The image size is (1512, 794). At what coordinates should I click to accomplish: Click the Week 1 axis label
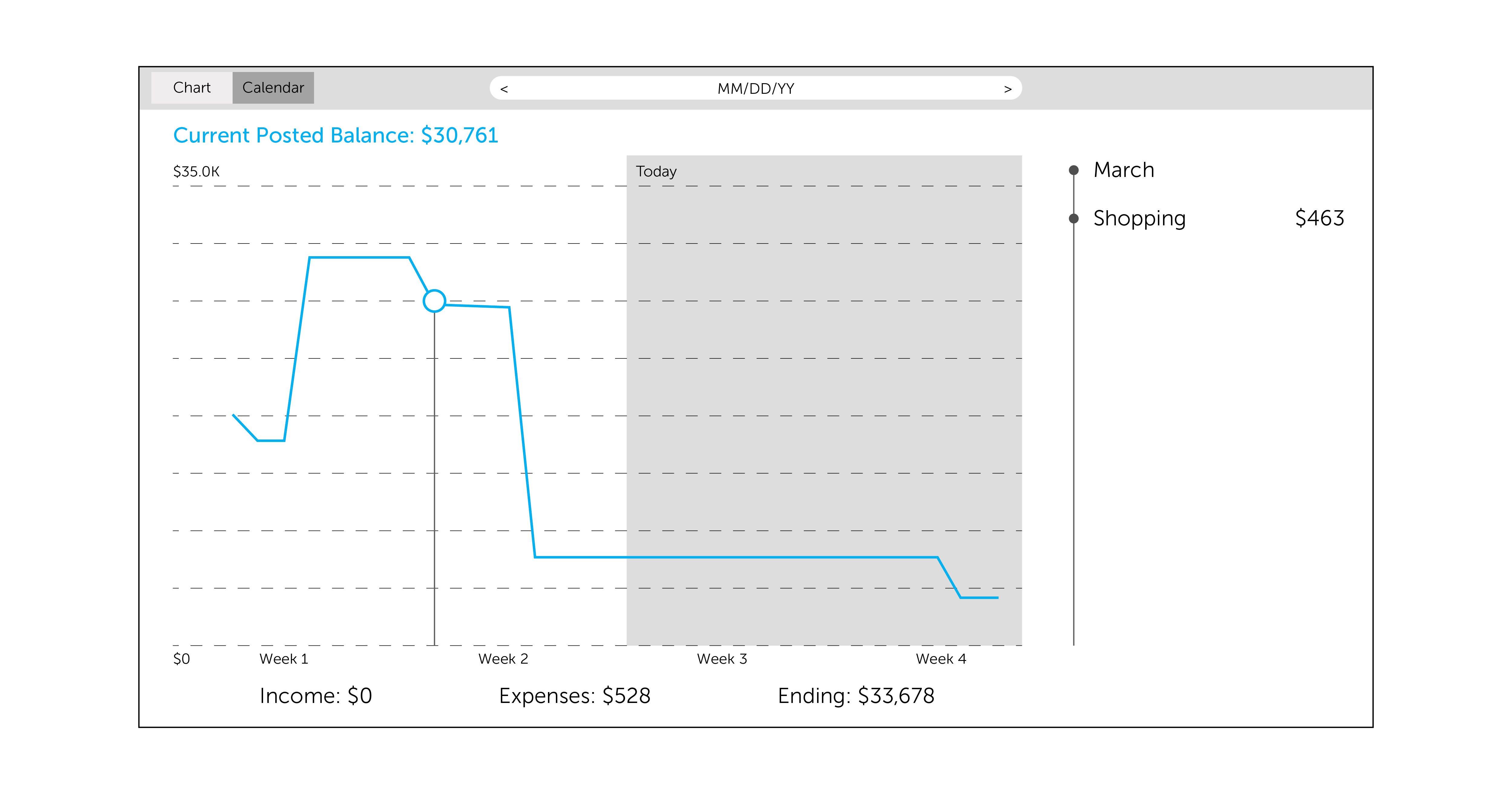pos(284,659)
